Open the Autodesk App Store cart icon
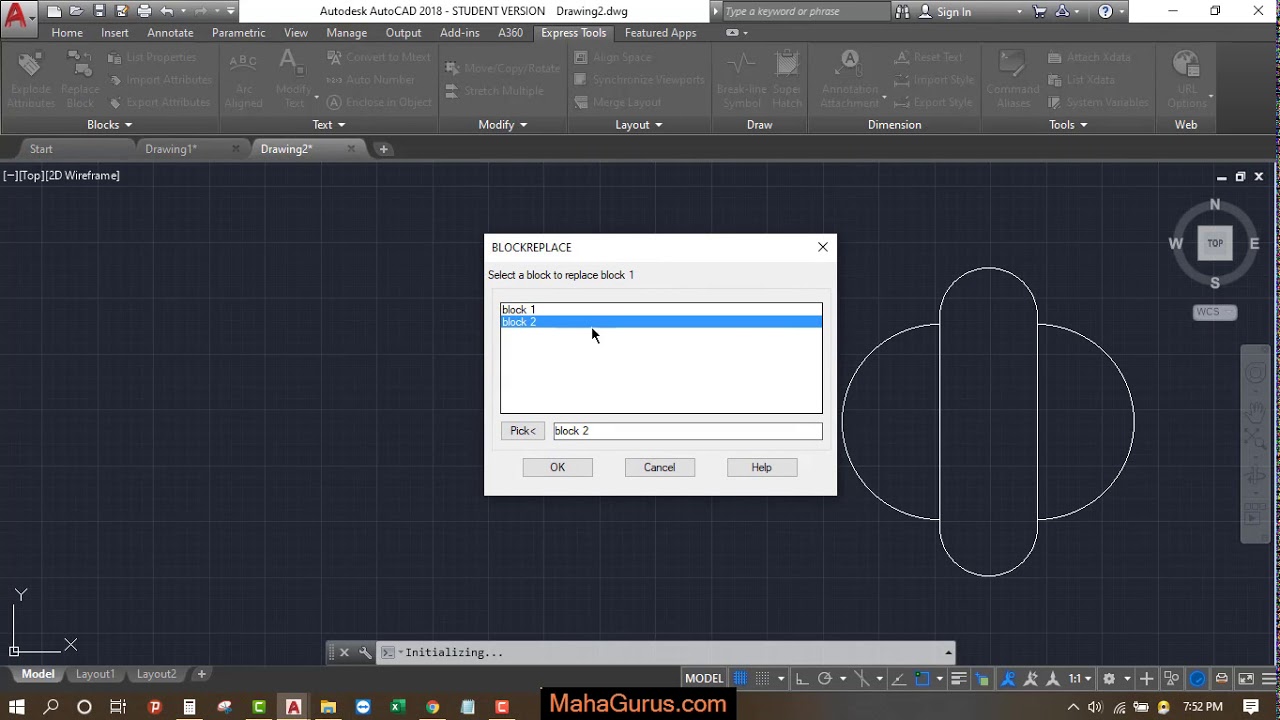The width and height of the screenshot is (1280, 720). (1040, 12)
